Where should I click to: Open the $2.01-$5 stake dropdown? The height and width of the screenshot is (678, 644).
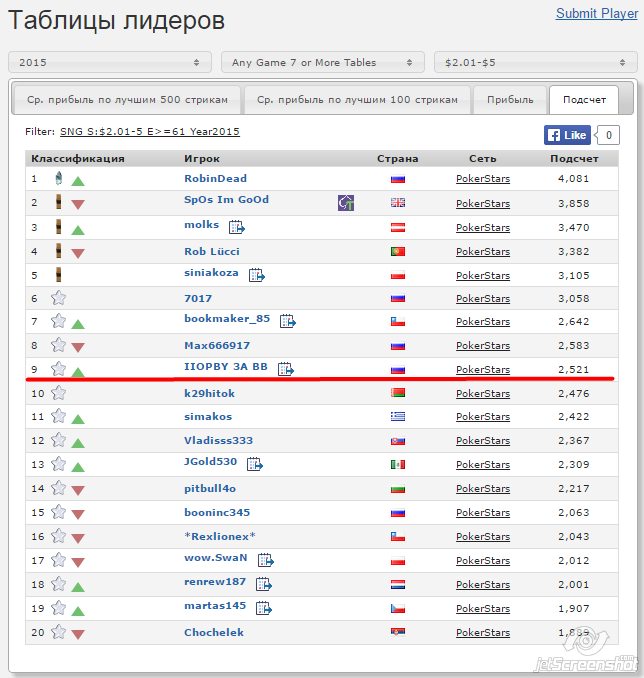click(x=535, y=62)
